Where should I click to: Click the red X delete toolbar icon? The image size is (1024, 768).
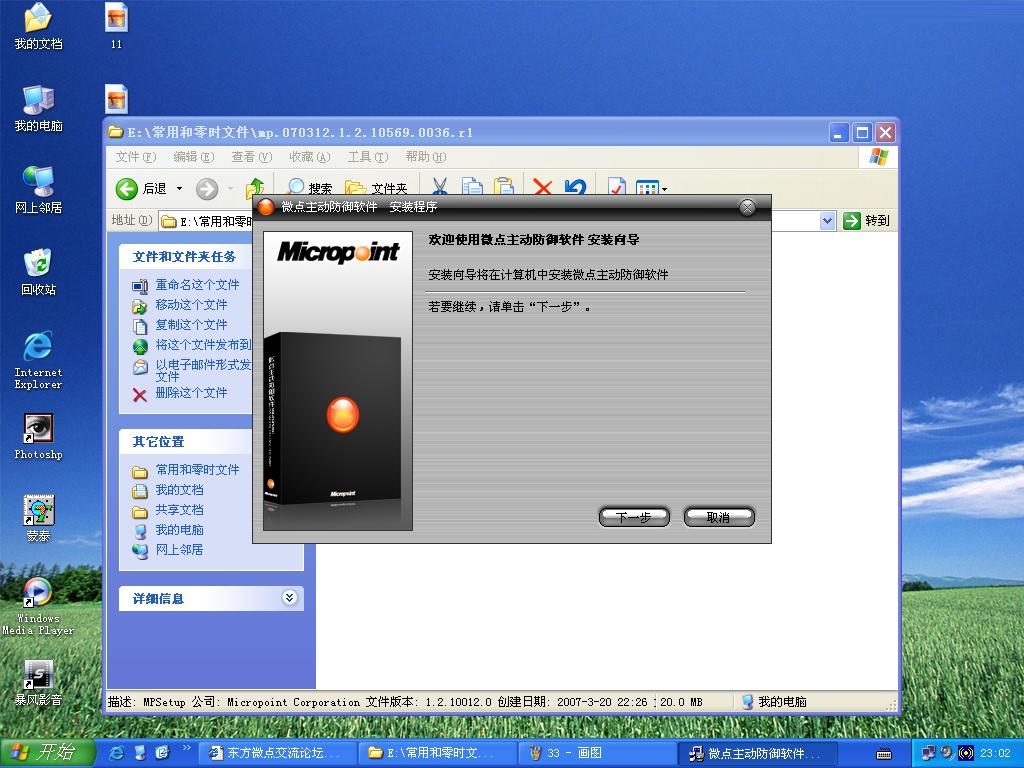coord(542,188)
